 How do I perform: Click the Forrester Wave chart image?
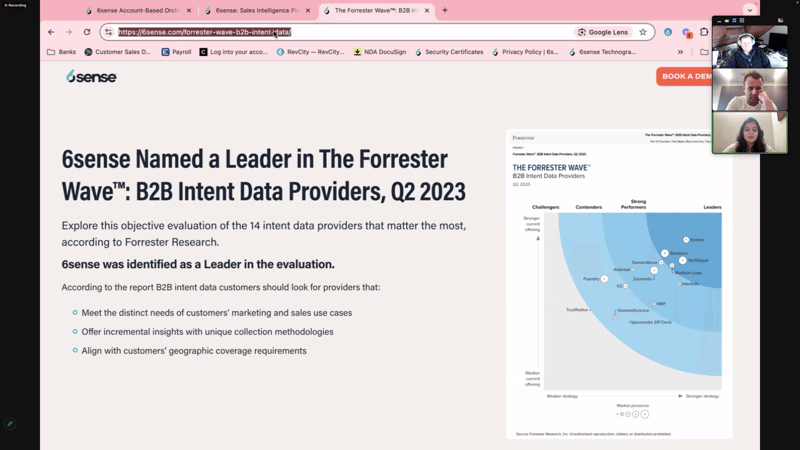[x=619, y=284]
